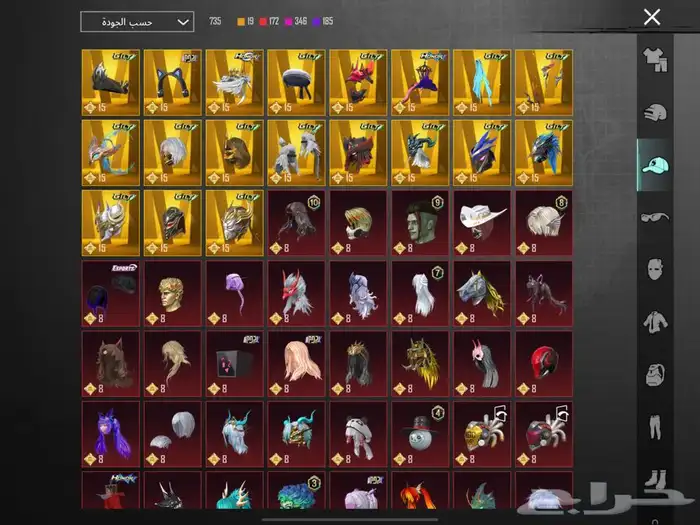Select the blue and purple horned helmet item

click(x=482, y=153)
